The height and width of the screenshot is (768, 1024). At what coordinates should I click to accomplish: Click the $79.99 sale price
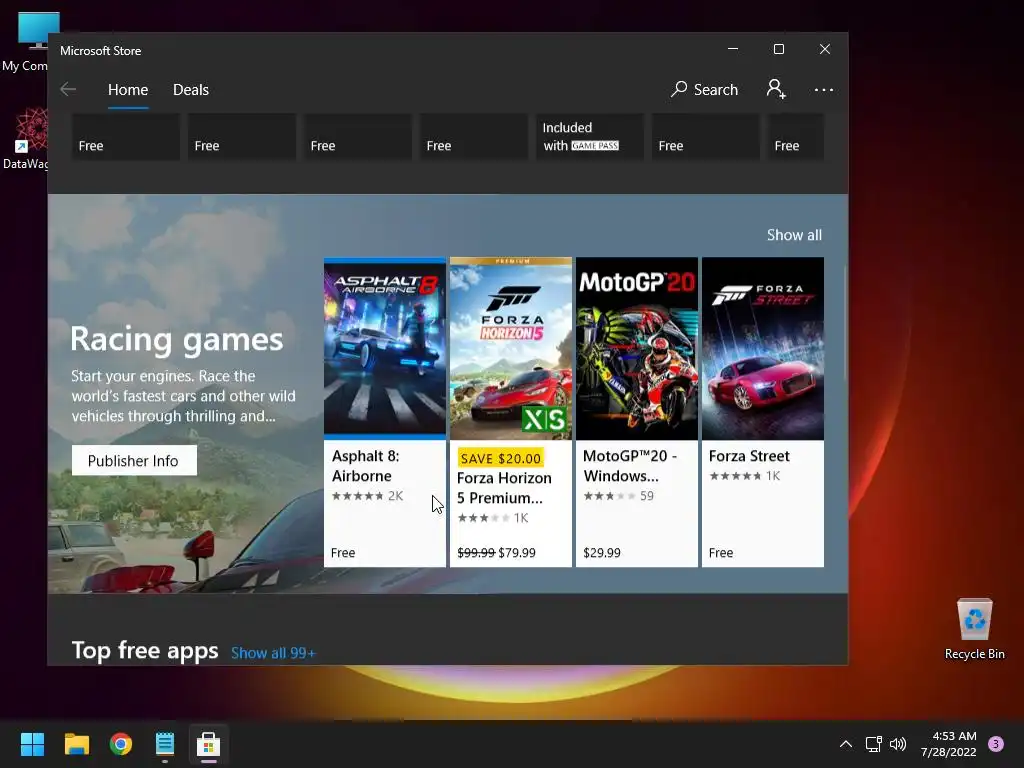pos(517,553)
